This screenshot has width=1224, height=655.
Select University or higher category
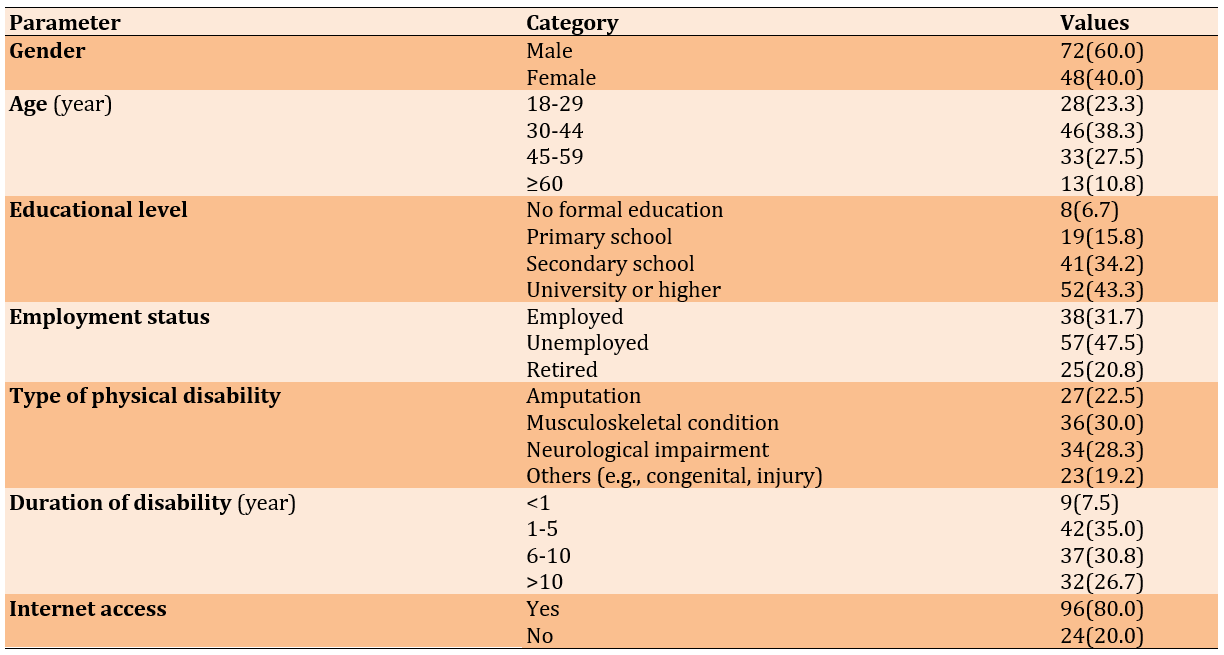pos(623,290)
